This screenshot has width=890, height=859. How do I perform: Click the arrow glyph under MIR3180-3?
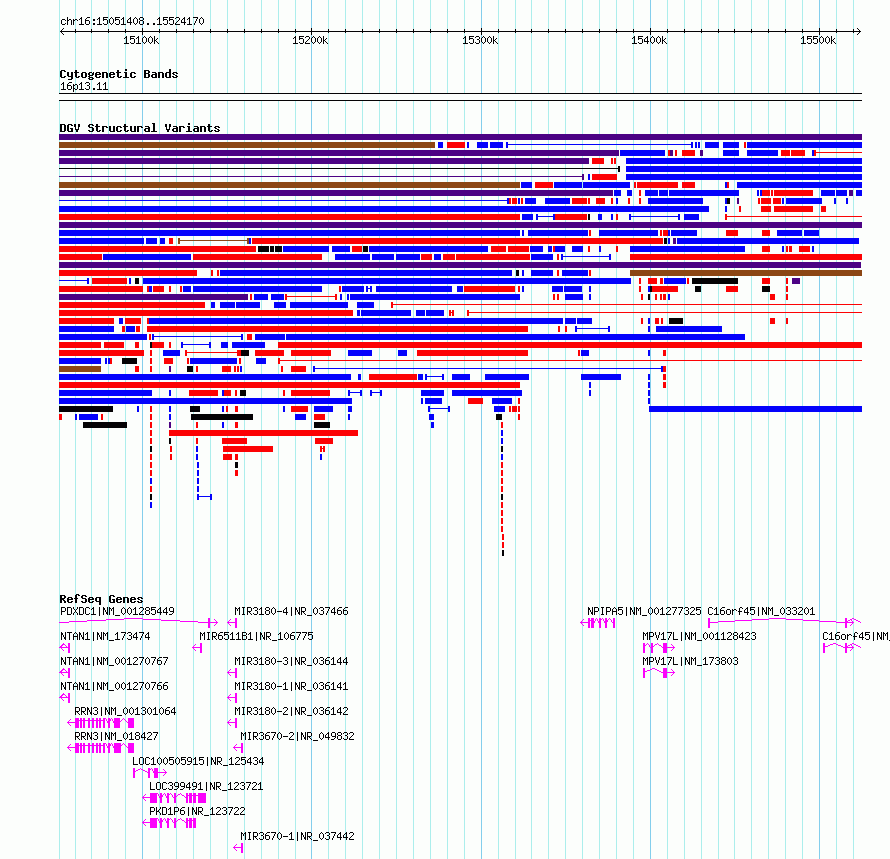click(232, 673)
